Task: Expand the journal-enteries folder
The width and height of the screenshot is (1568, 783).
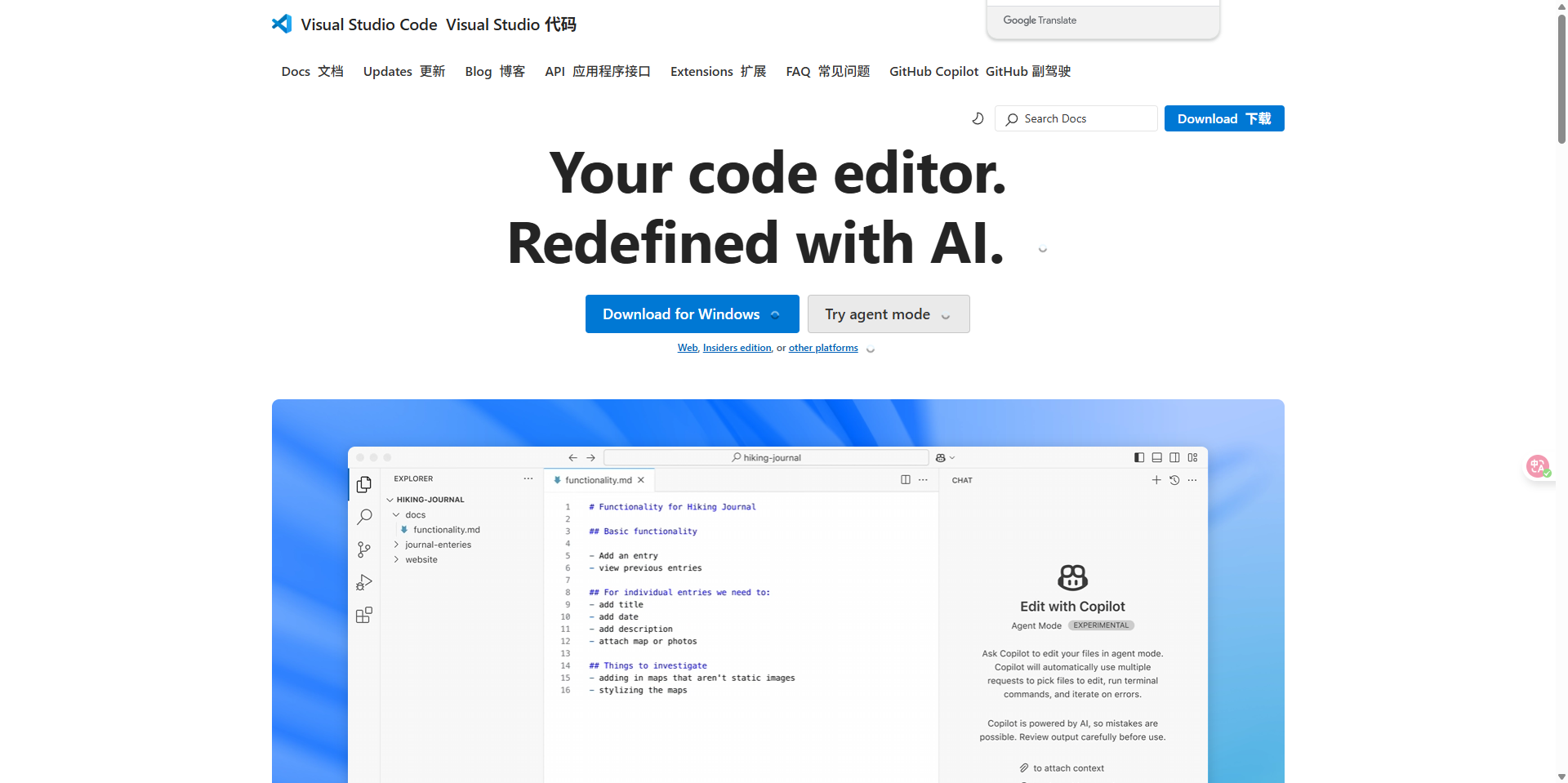Action: (433, 545)
